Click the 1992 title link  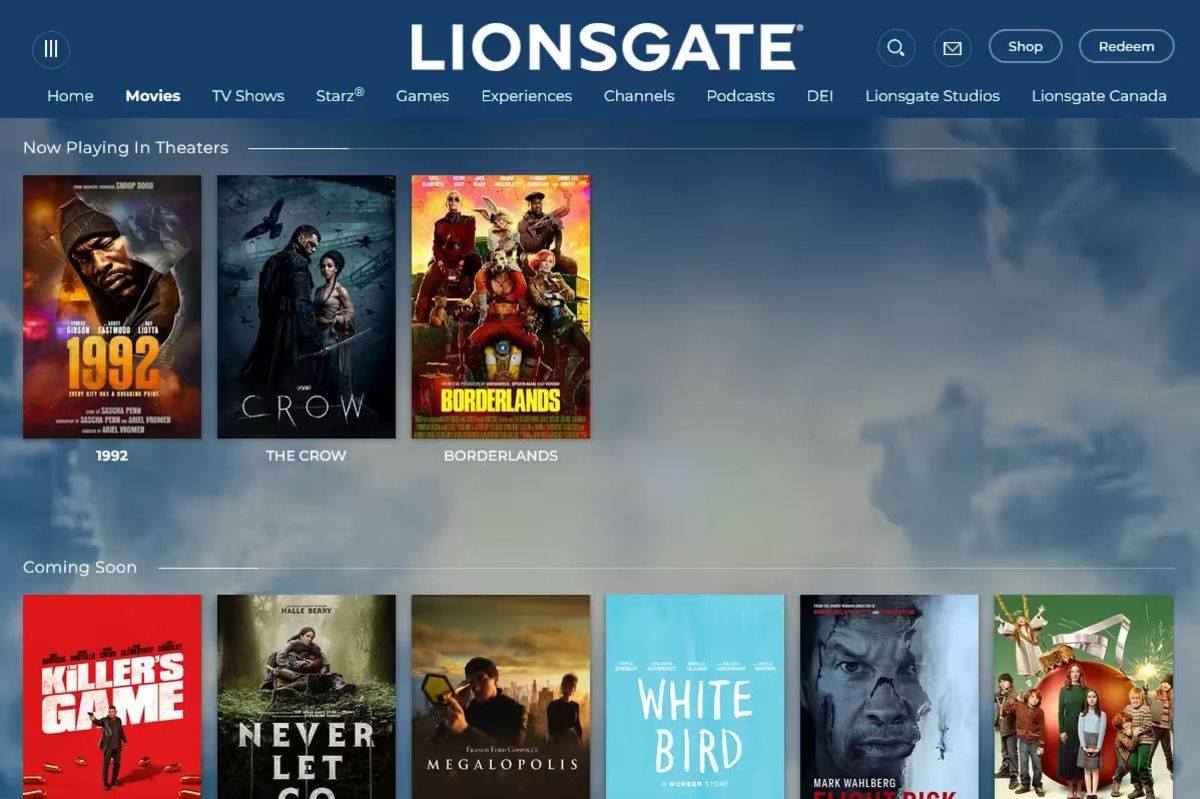tap(112, 456)
